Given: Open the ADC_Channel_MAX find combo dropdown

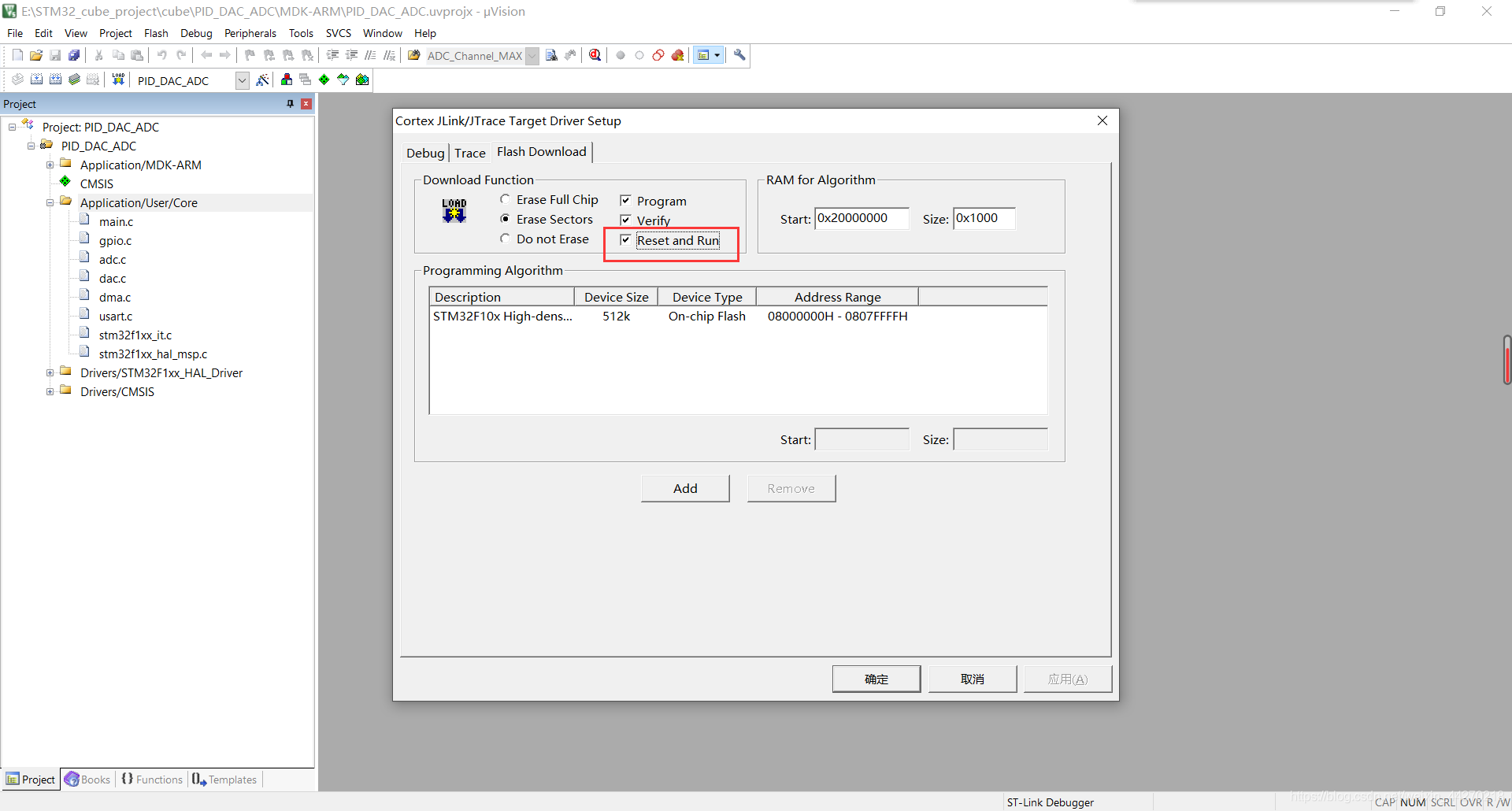Looking at the screenshot, I should [532, 56].
